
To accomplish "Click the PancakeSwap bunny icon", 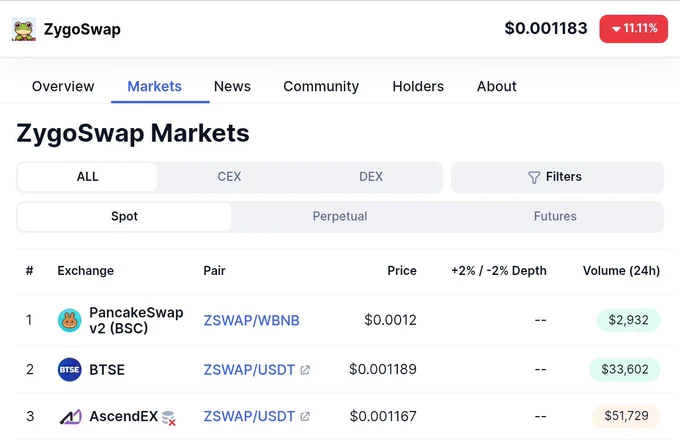I will [69, 321].
